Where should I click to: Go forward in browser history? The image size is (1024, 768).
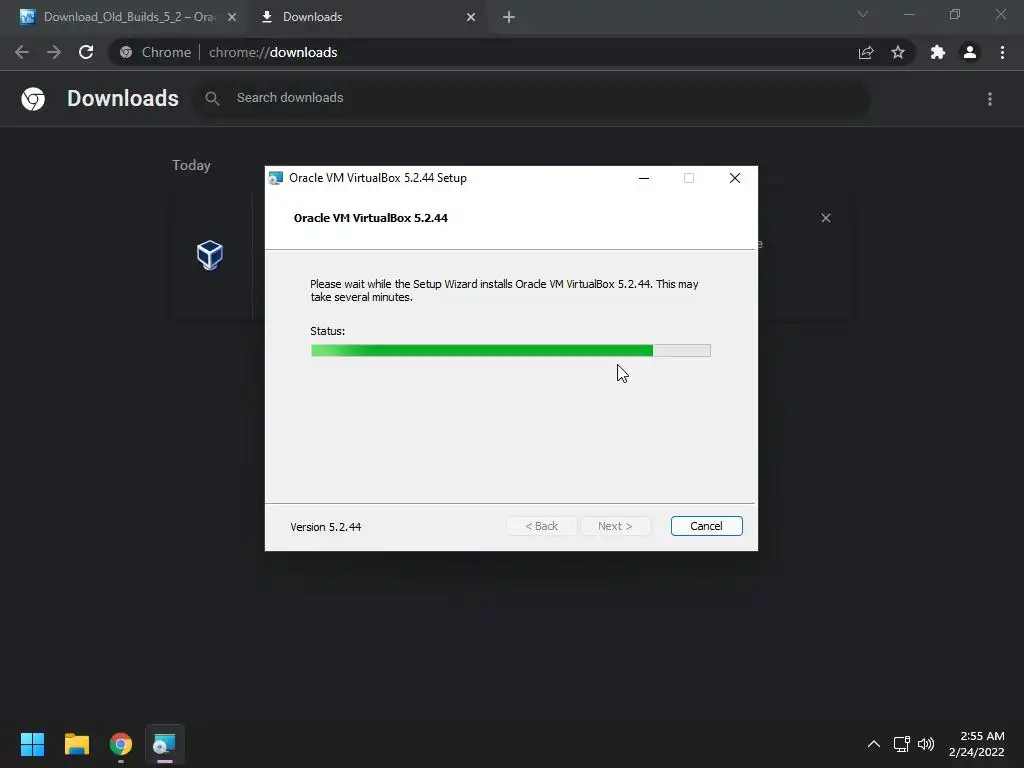point(54,52)
